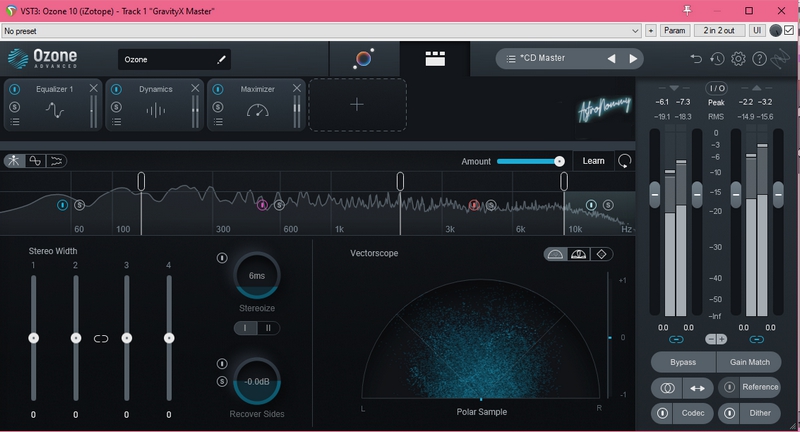Select polar level vectorscope view icon
Screen dimensions: 800x432
pos(578,254)
